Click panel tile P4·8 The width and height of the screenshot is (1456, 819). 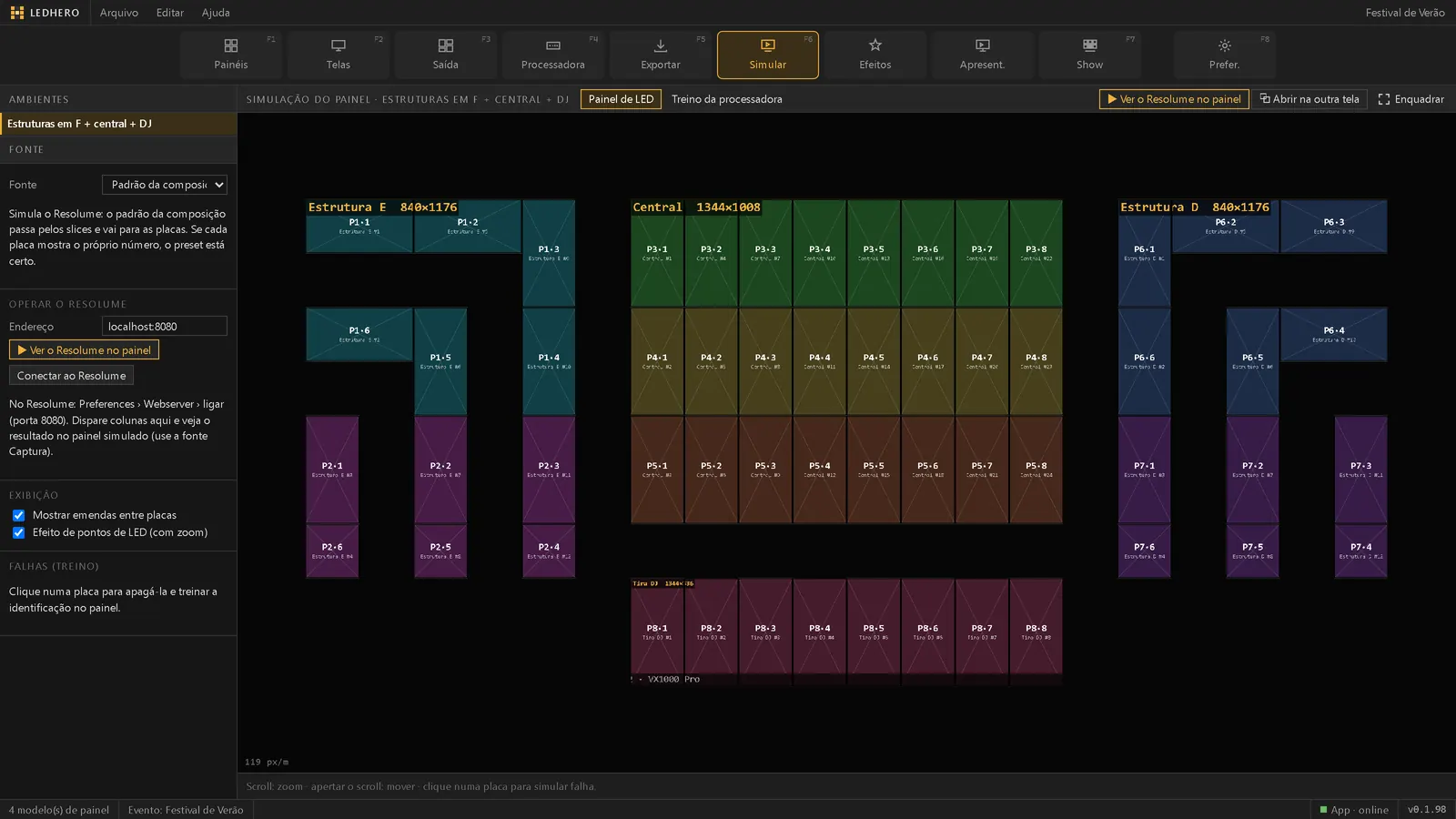(x=1036, y=361)
